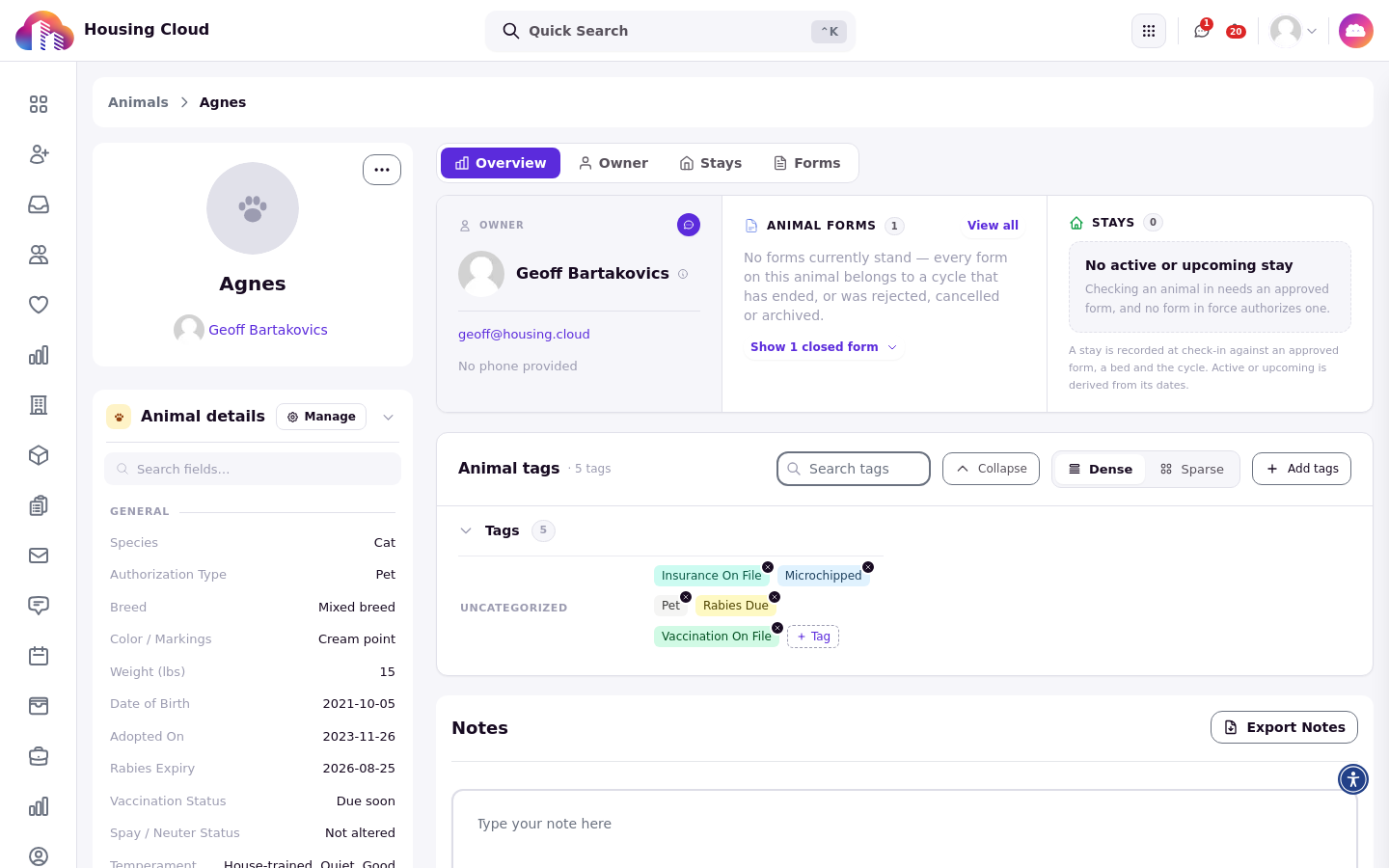Remove the Rabies Due tag
Screen dimensions: 1389x868
pyautogui.click(x=775, y=597)
